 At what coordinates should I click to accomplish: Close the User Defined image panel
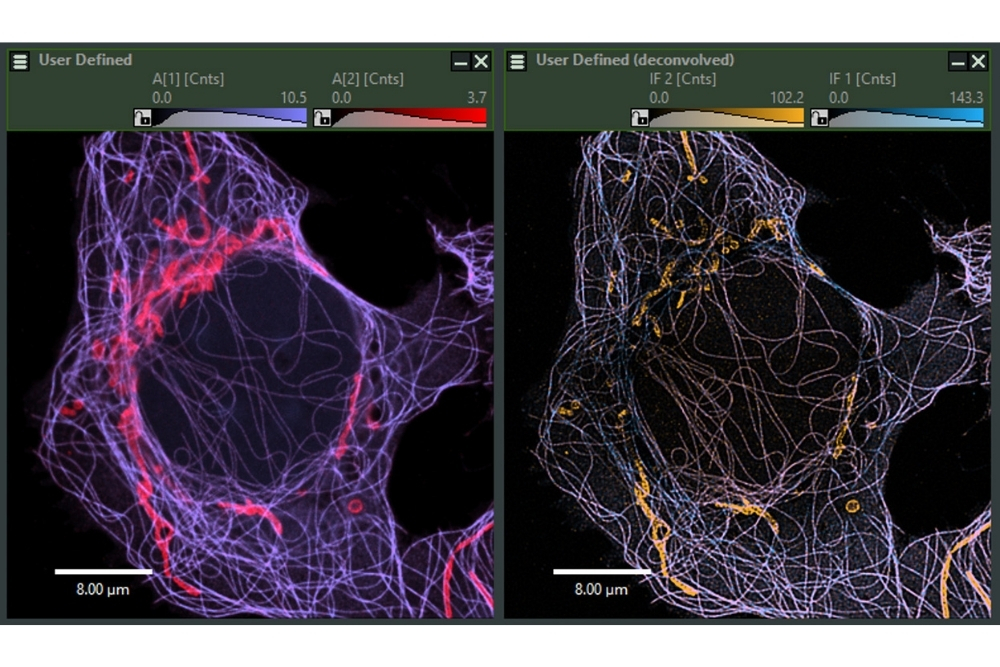pos(481,62)
